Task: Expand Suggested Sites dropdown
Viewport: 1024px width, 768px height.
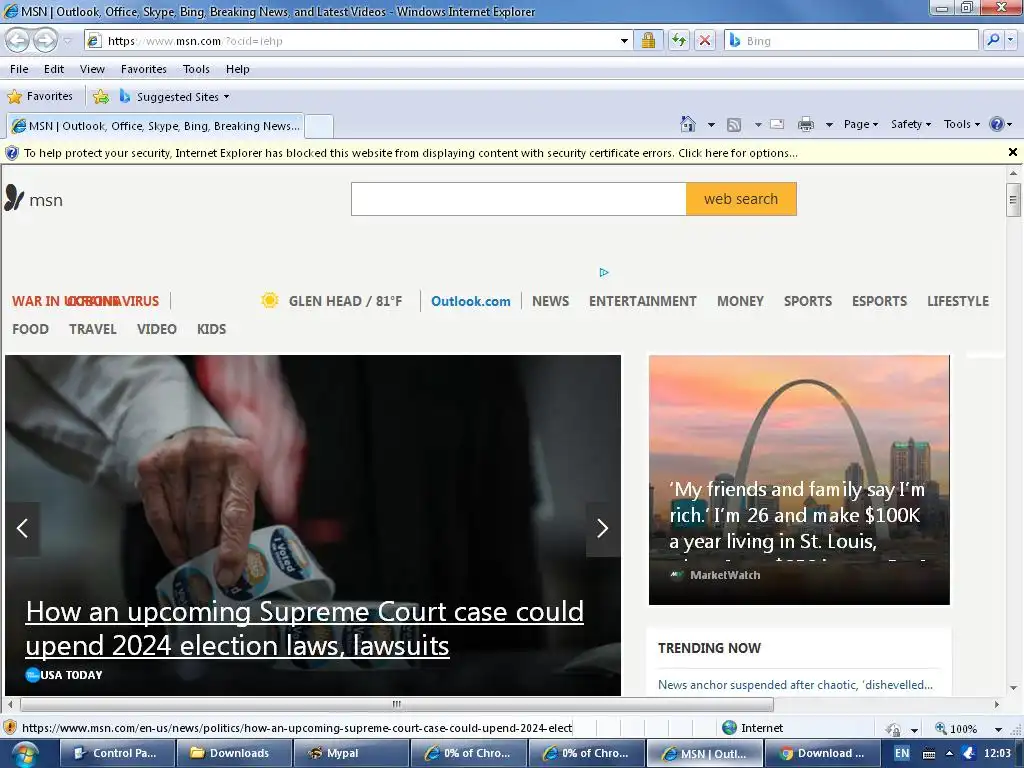Action: point(227,97)
